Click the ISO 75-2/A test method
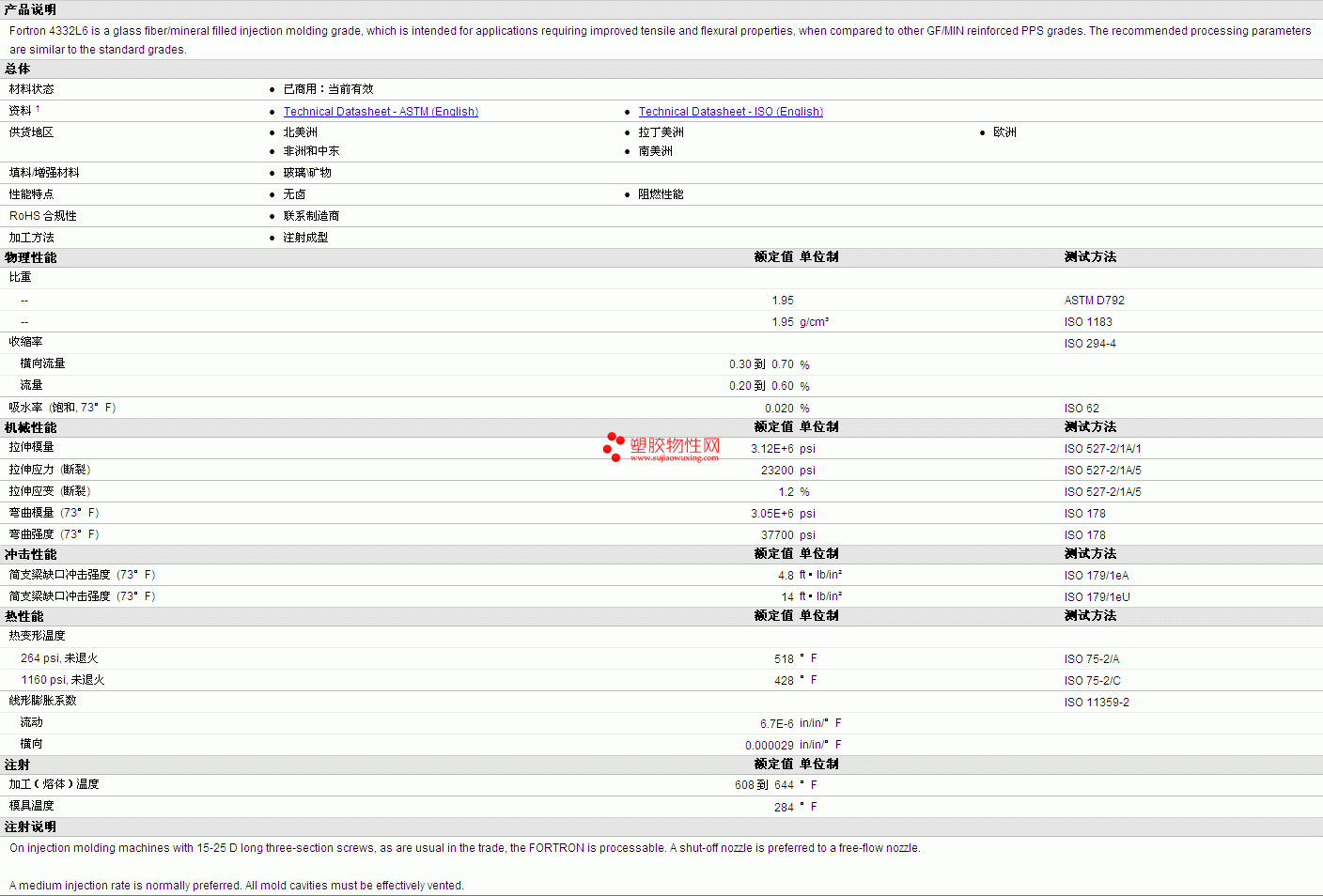This screenshot has height=896, width=1323. 1092,659
